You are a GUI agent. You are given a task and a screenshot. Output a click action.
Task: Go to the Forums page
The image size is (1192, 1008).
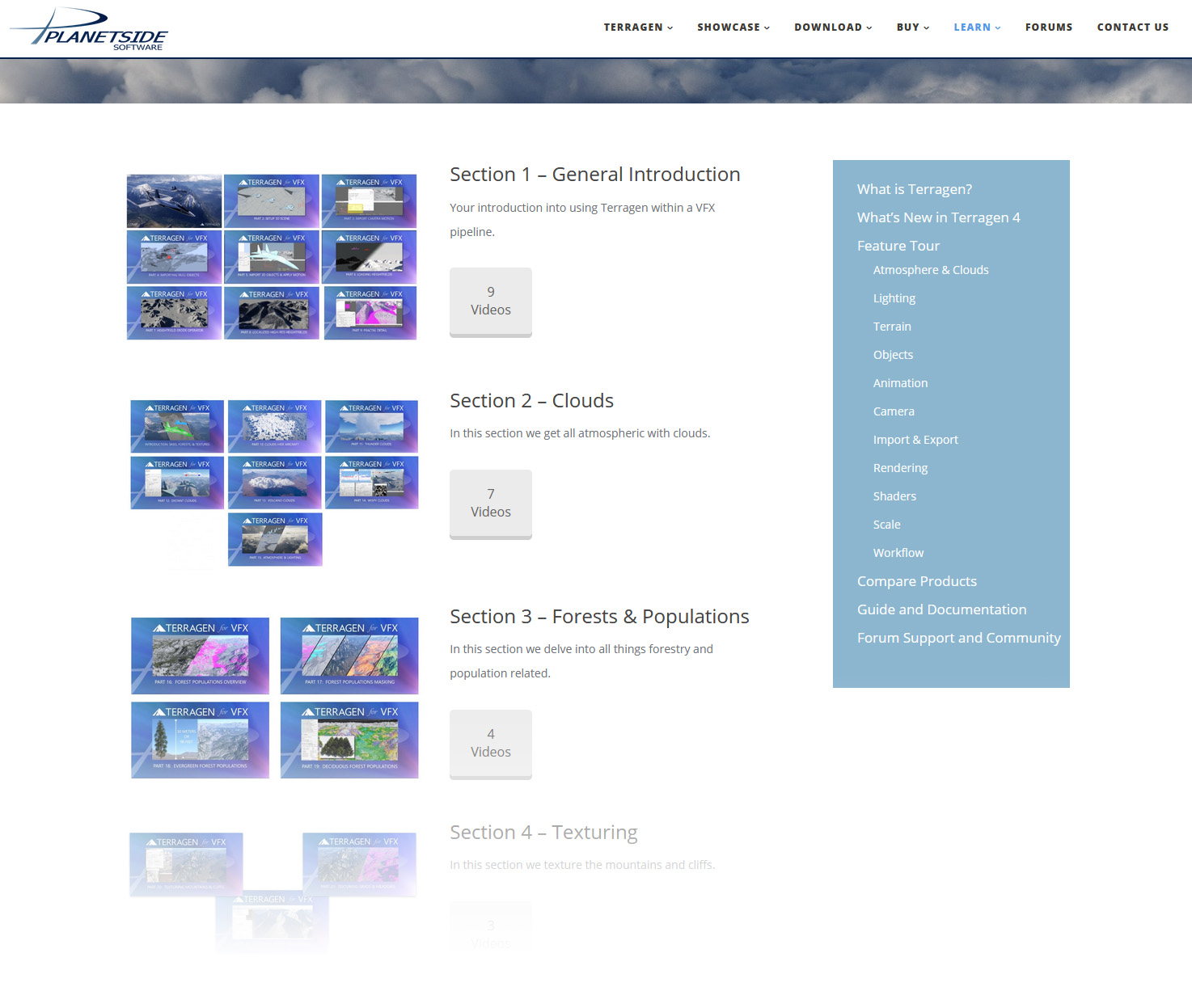click(x=1048, y=27)
